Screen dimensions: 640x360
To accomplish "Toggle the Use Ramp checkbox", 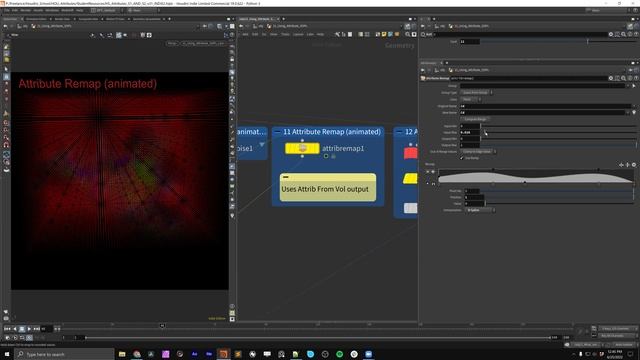I will coord(462,158).
